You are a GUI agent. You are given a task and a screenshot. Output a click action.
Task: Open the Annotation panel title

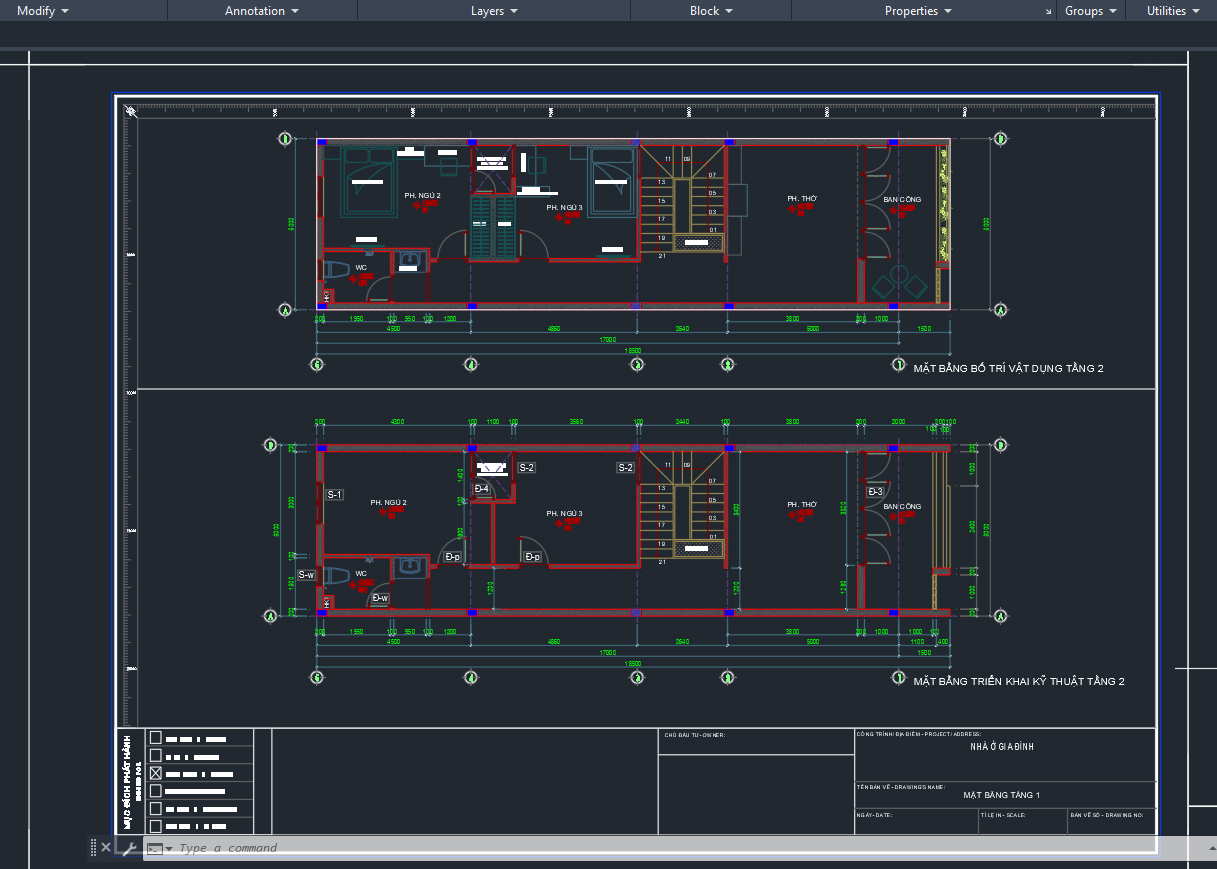261,11
